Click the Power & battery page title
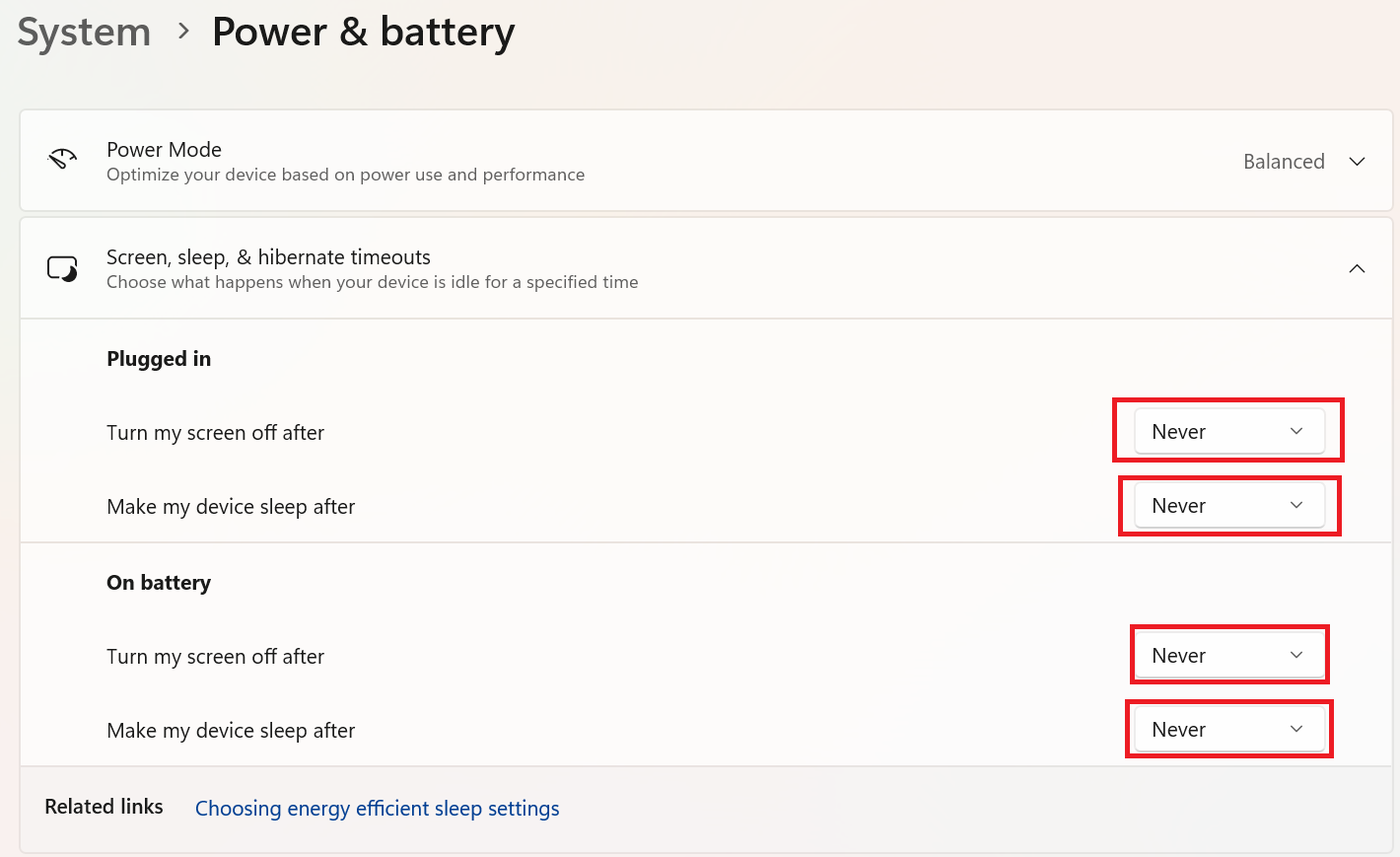The height and width of the screenshot is (857, 1400). 363,32
